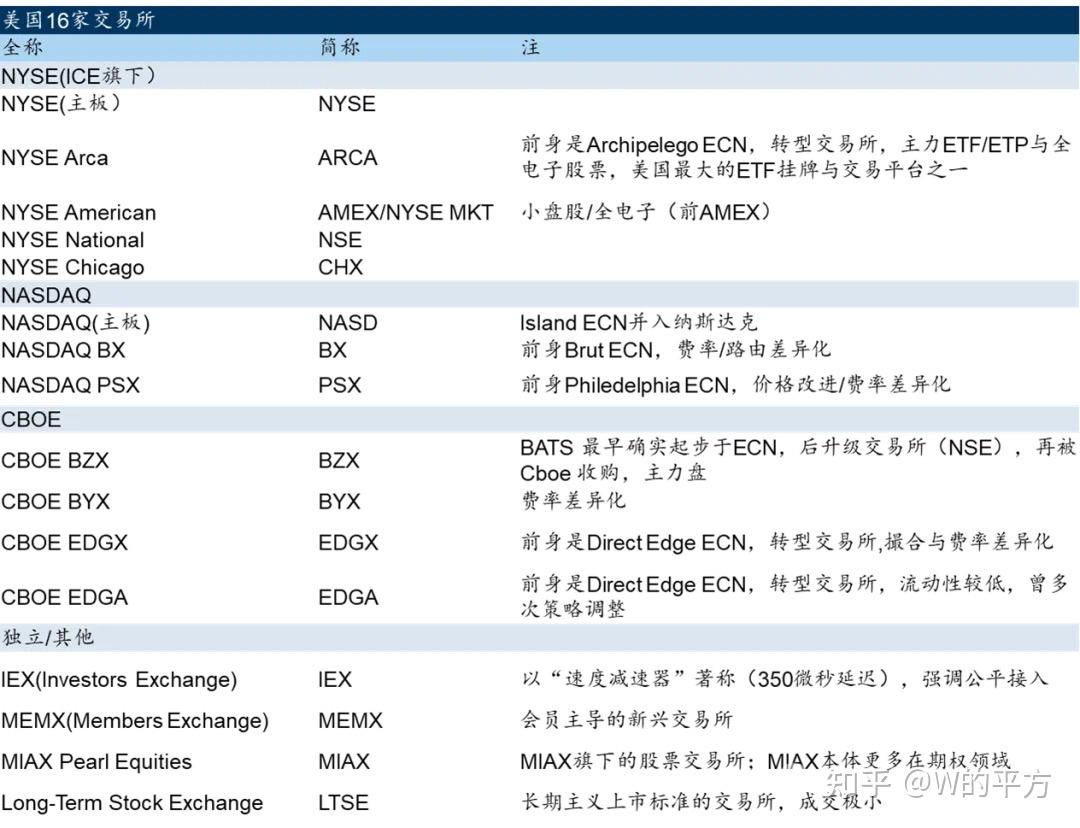
Task: Click the 速度减速器 note for IEX
Action: coord(784,679)
